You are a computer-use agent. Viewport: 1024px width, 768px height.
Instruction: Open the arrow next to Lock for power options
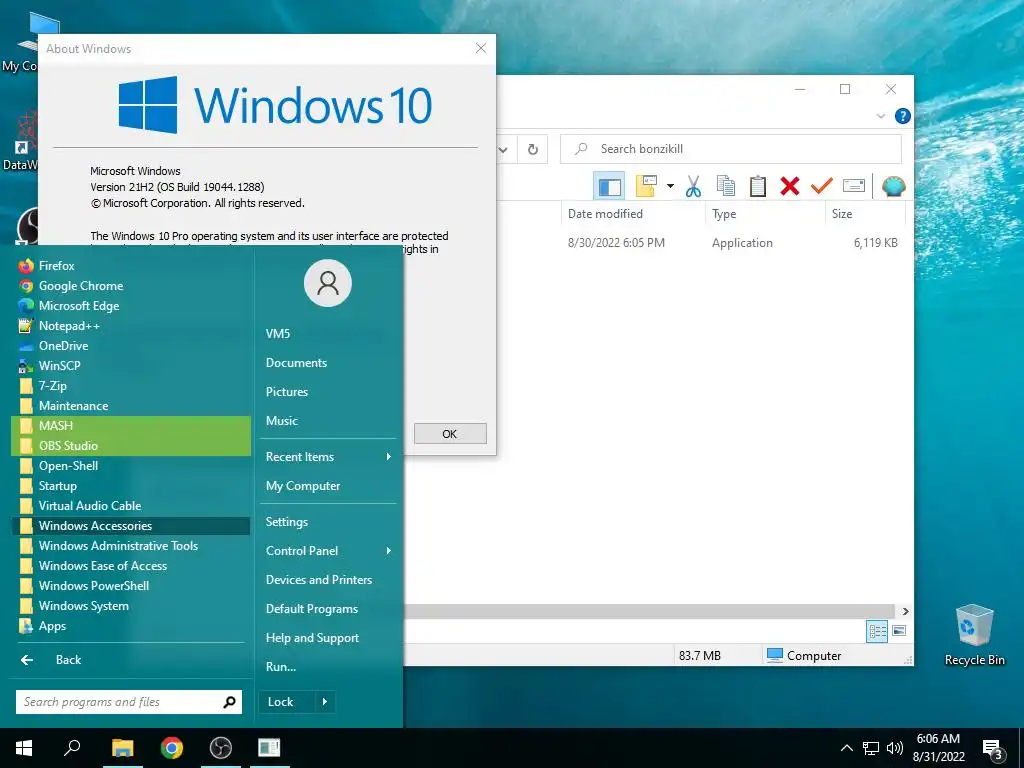325,702
